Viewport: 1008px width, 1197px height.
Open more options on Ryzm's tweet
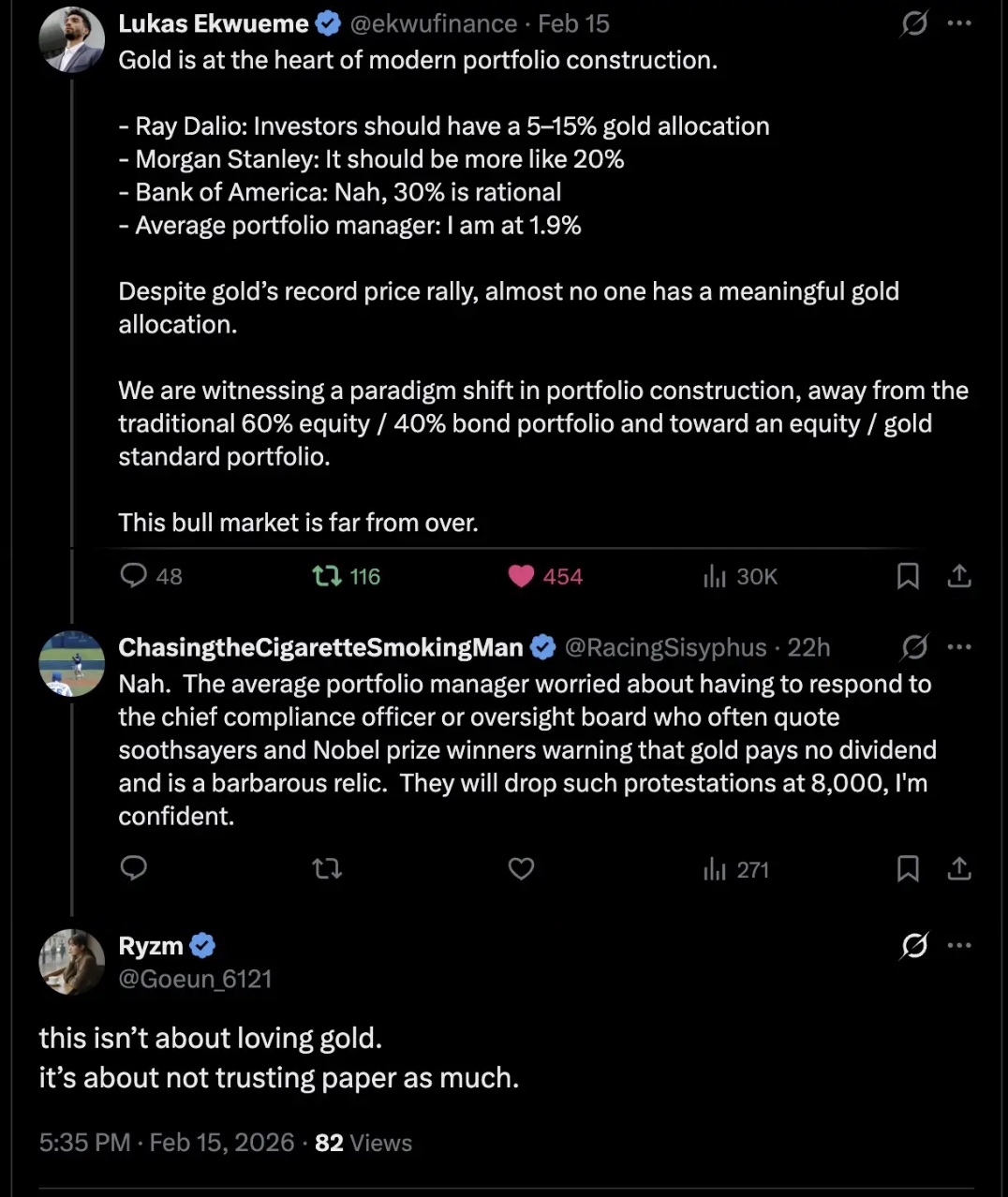[959, 945]
